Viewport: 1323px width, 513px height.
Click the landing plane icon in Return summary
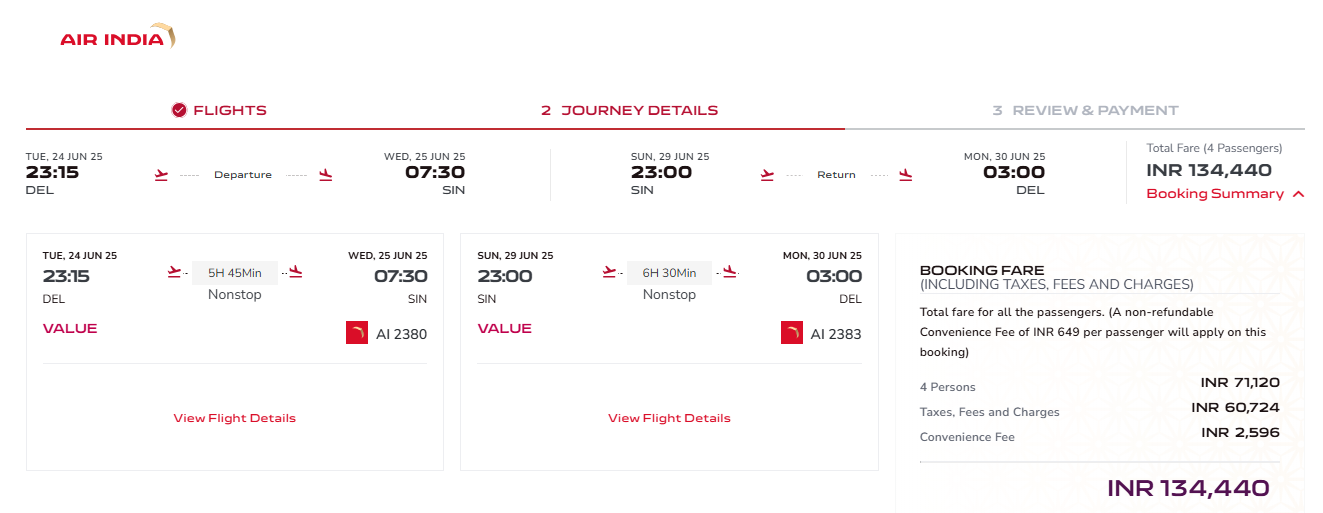pos(905,175)
